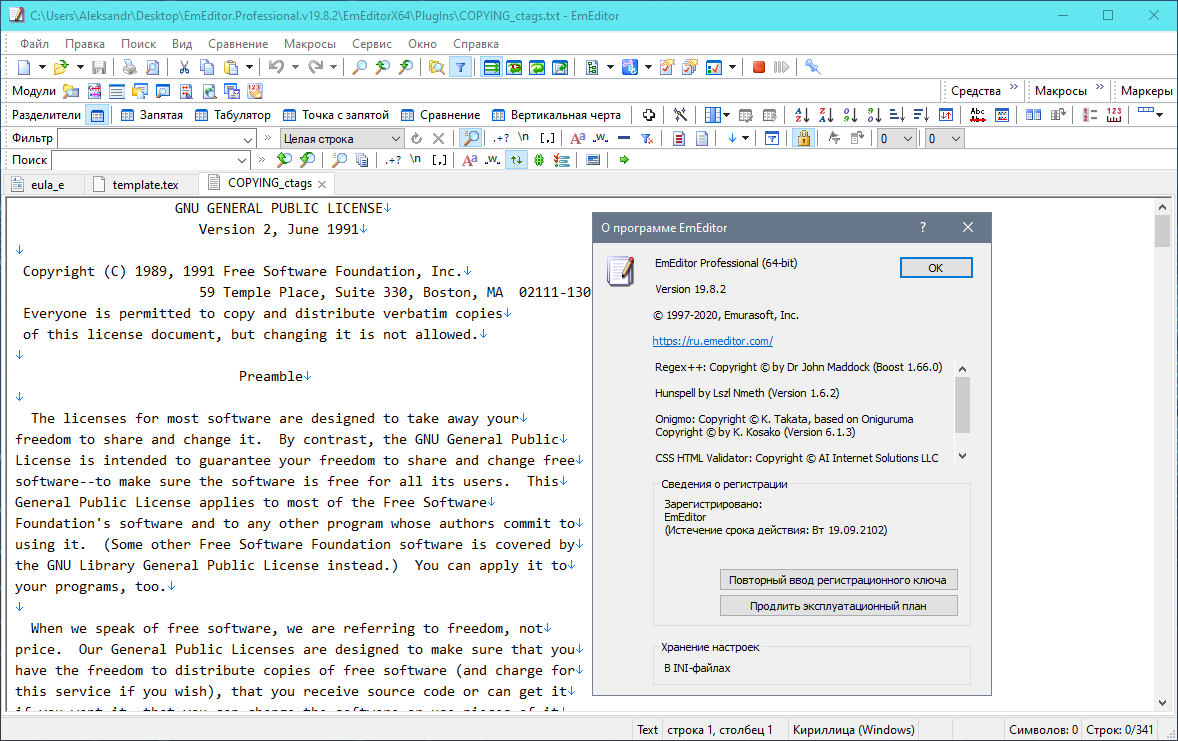
Task: Open the ru.emeditor.com link
Action: (712, 341)
